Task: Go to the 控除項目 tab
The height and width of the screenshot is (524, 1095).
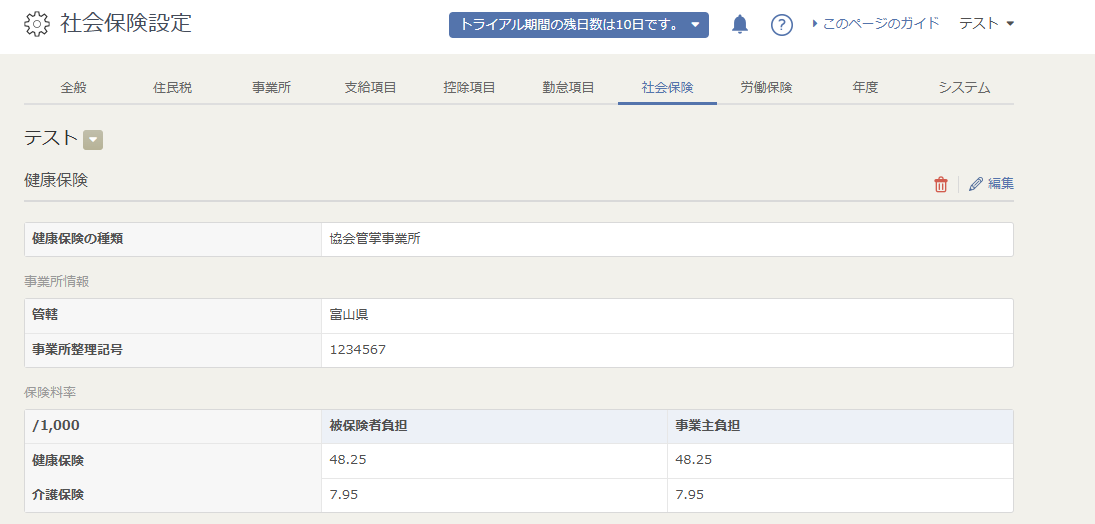Action: (469, 88)
